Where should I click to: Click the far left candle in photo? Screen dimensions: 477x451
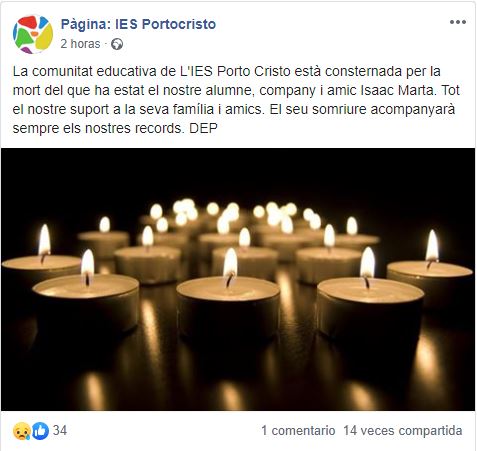pos(40,260)
